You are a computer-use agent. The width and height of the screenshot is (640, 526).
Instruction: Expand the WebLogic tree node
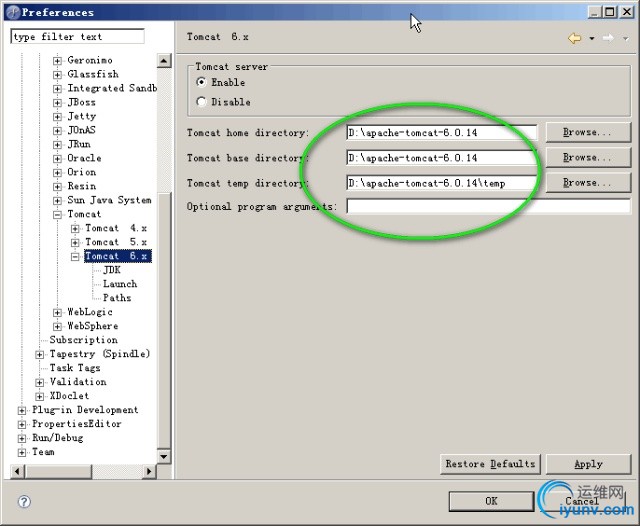[58, 313]
